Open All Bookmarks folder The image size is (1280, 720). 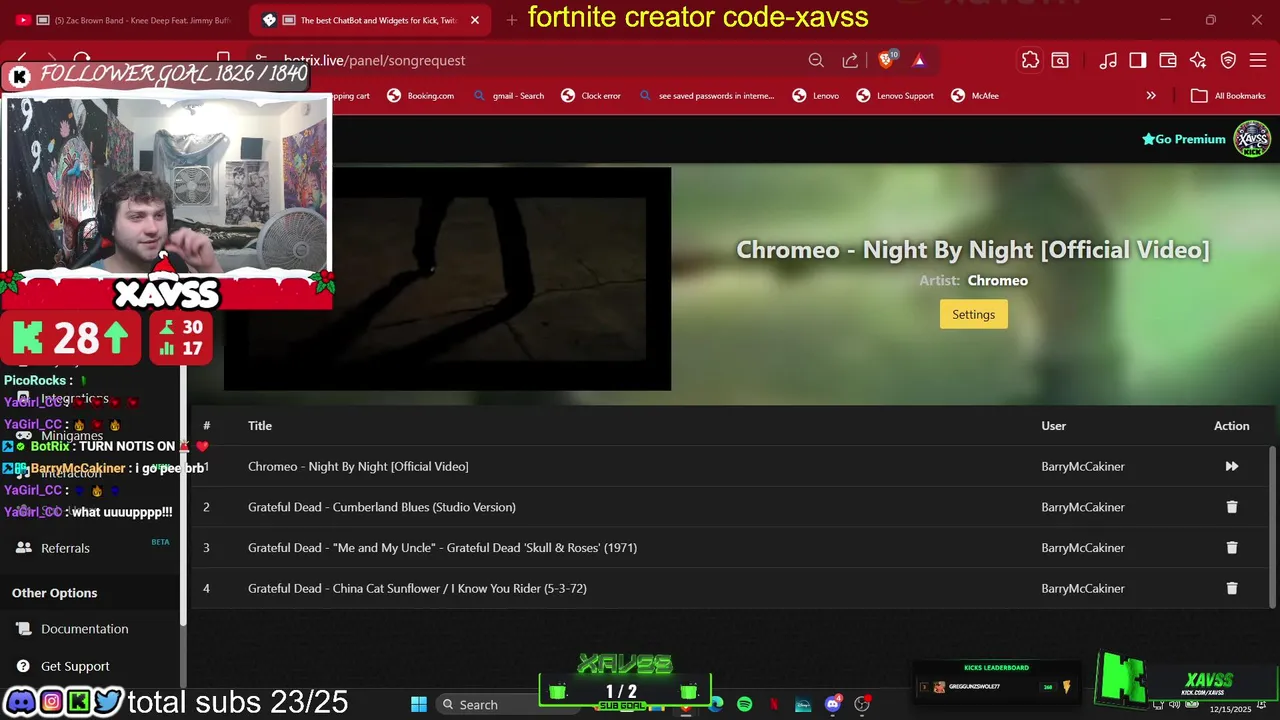pyautogui.click(x=1229, y=96)
